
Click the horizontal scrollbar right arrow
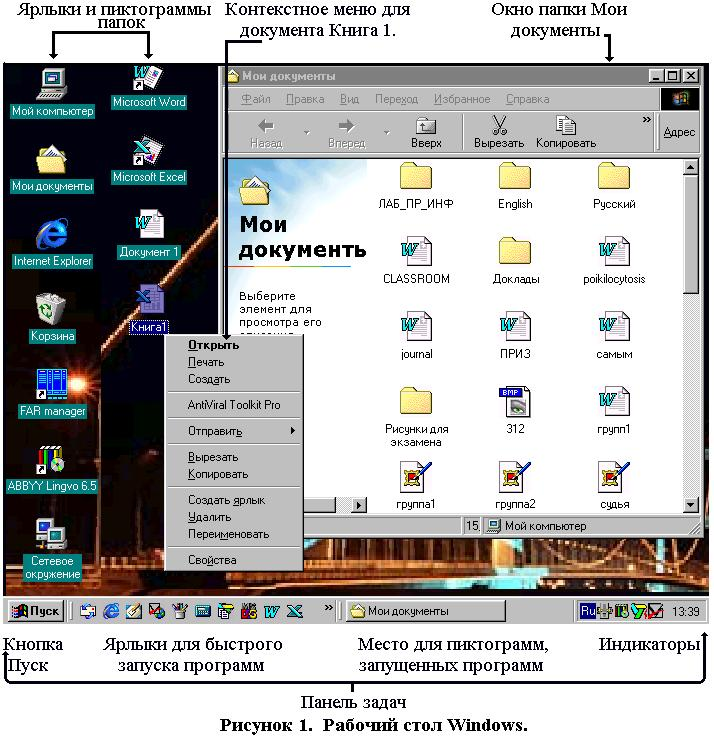click(x=359, y=505)
